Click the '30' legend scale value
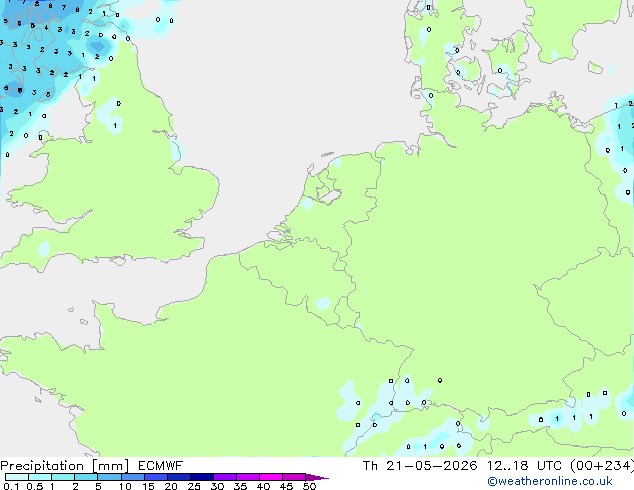Image resolution: width=634 pixels, height=490 pixels. point(217,486)
